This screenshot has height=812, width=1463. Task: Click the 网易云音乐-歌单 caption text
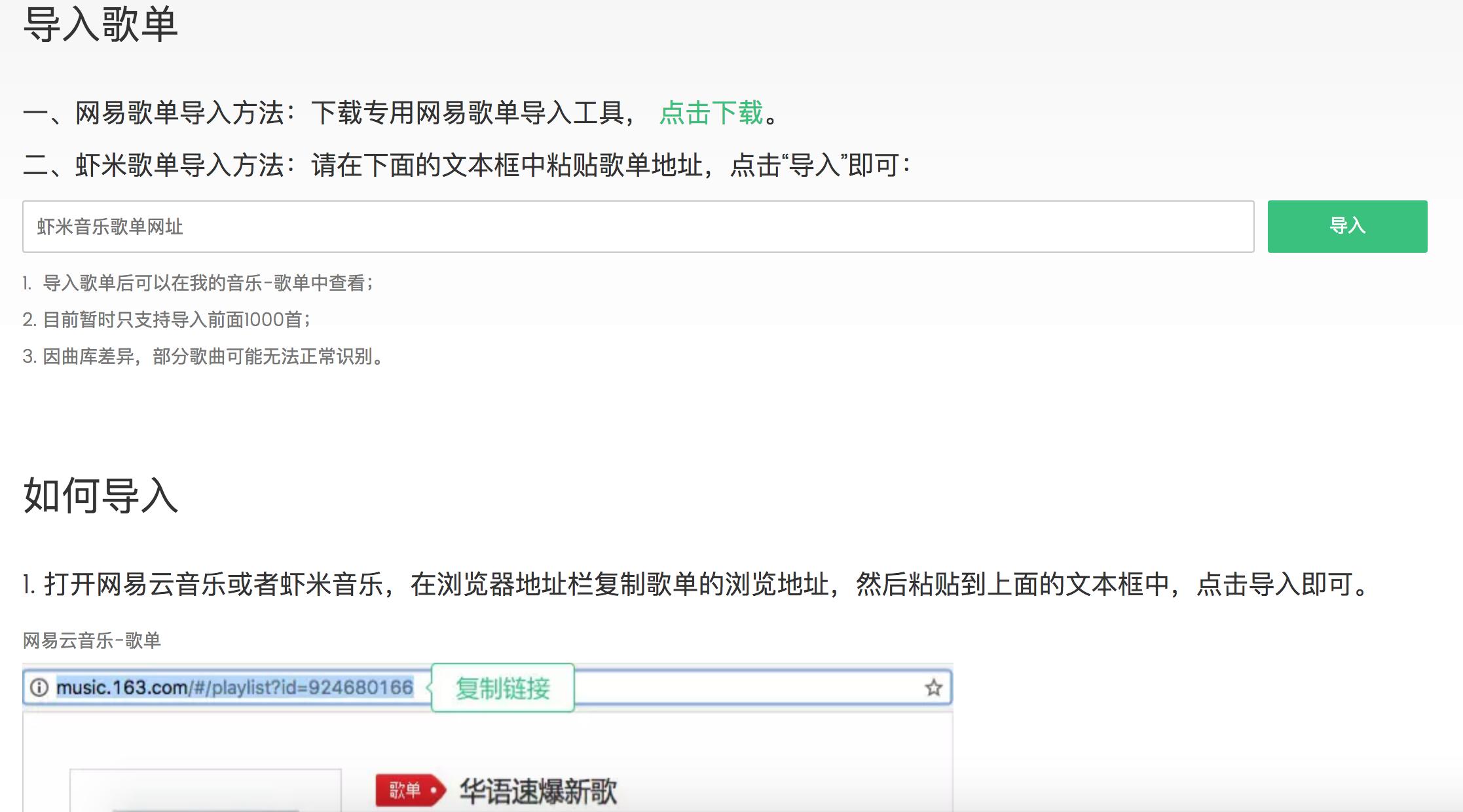(92, 640)
